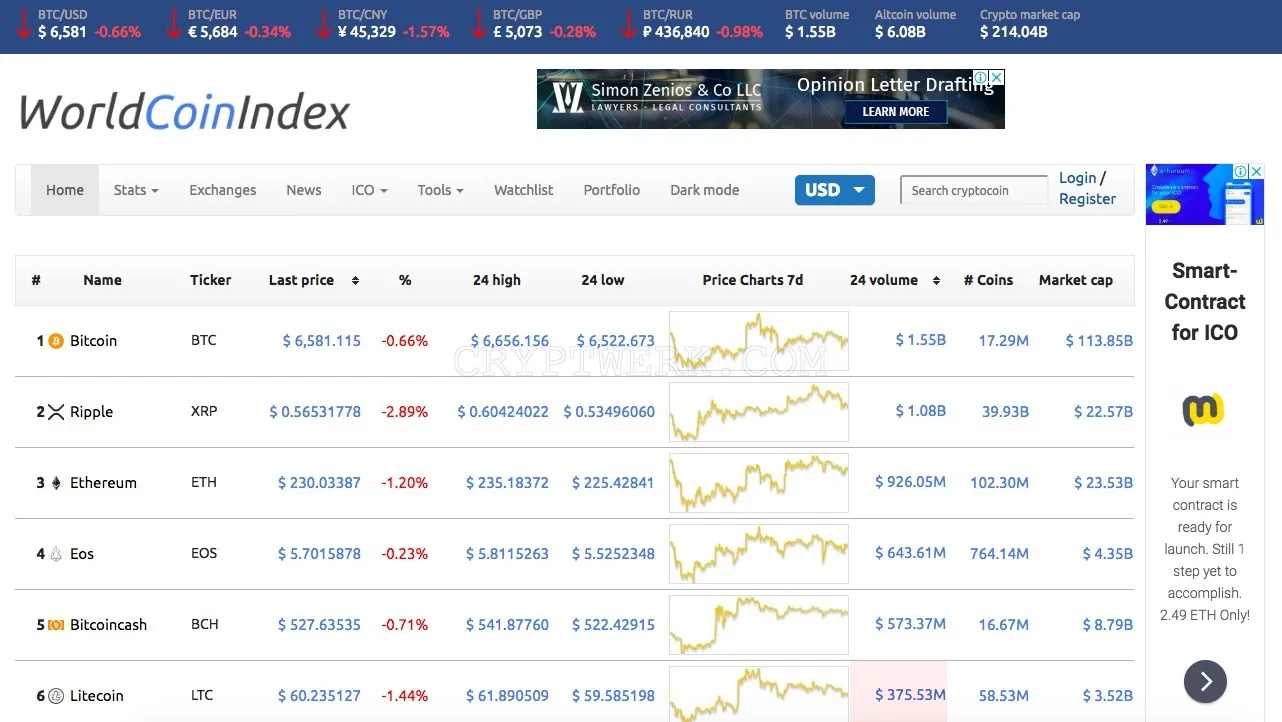Click the Ticker column header

coord(211,281)
